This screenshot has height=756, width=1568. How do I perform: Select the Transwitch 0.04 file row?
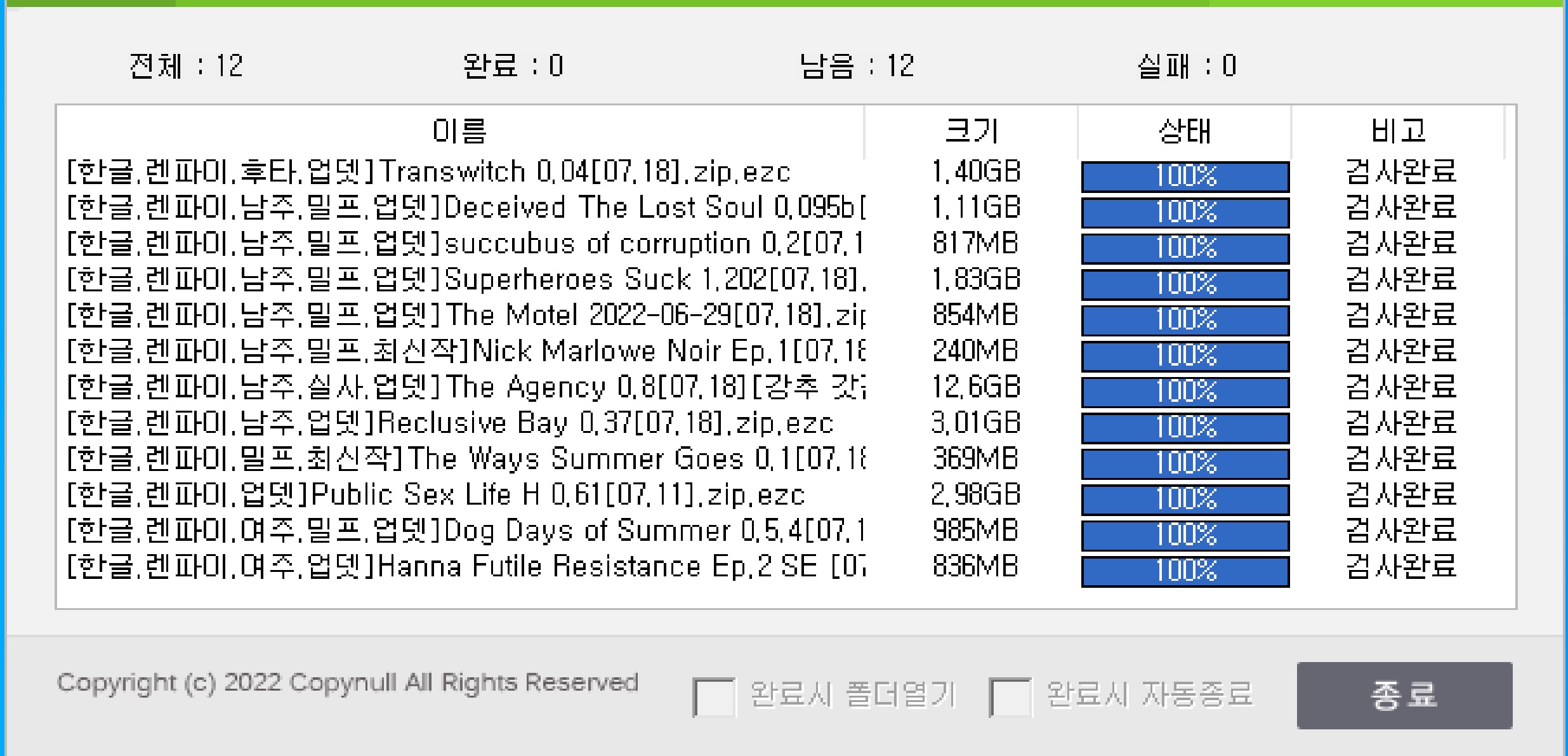(x=429, y=172)
